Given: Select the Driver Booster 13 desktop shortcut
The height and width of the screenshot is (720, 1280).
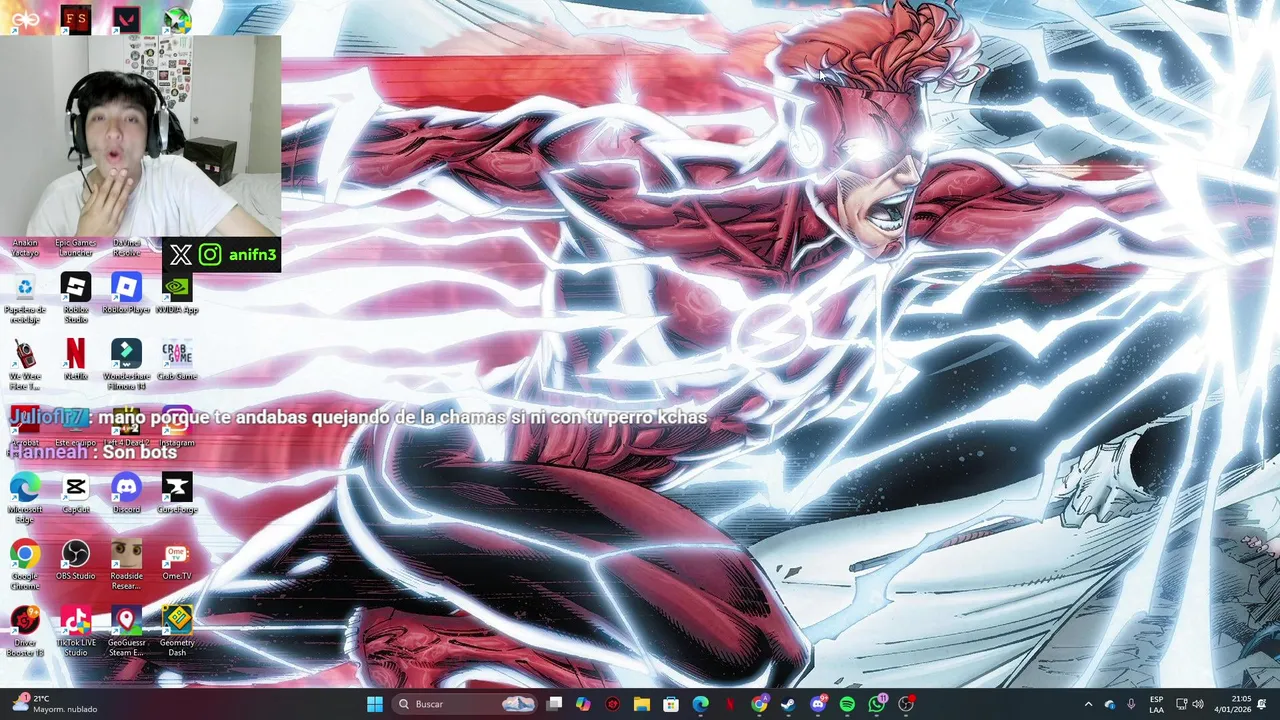Looking at the screenshot, I should pos(25,631).
